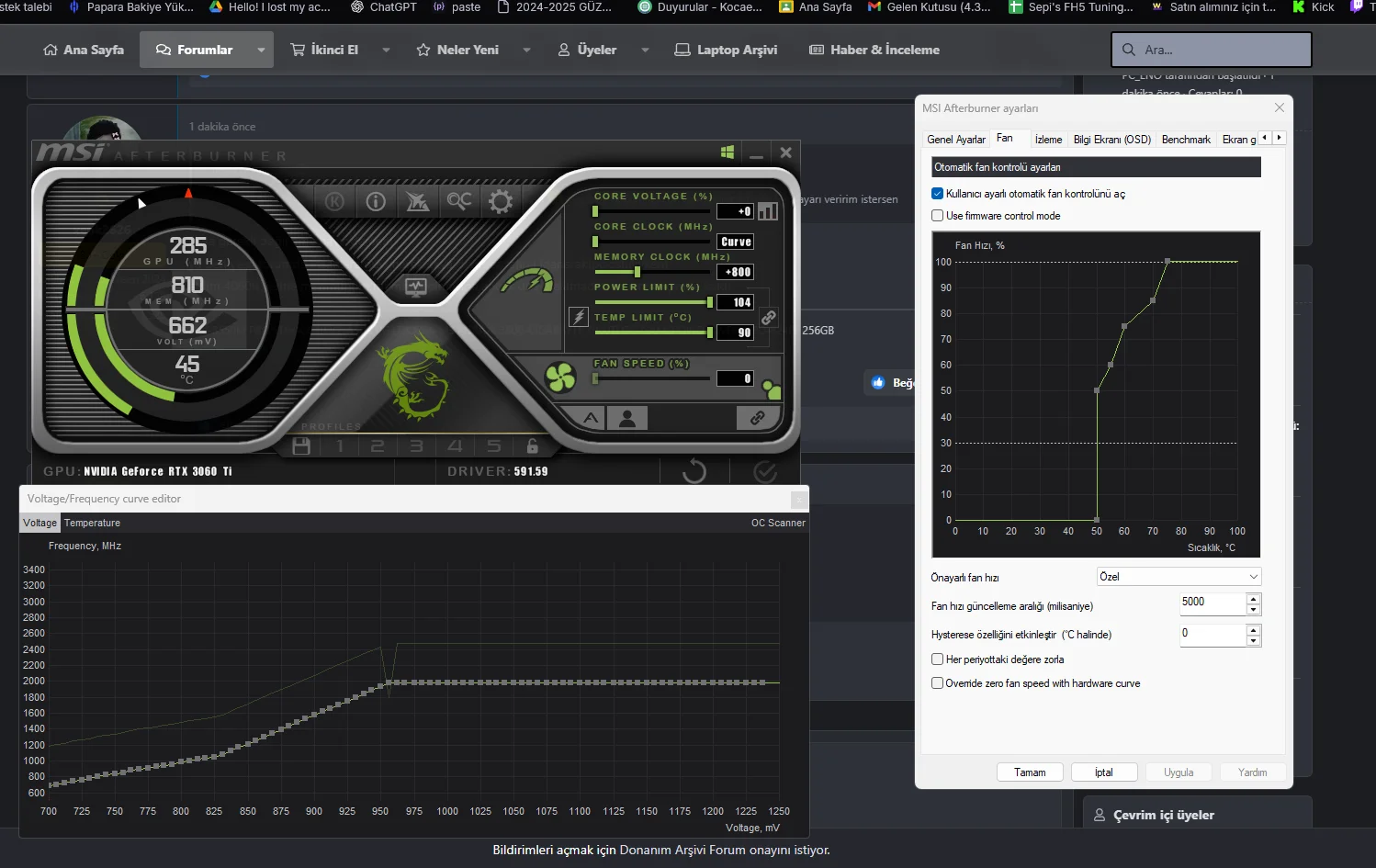The image size is (1376, 868).
Task: Open the OC Scanner icon in Afterburner
Action: pyautogui.click(x=459, y=201)
